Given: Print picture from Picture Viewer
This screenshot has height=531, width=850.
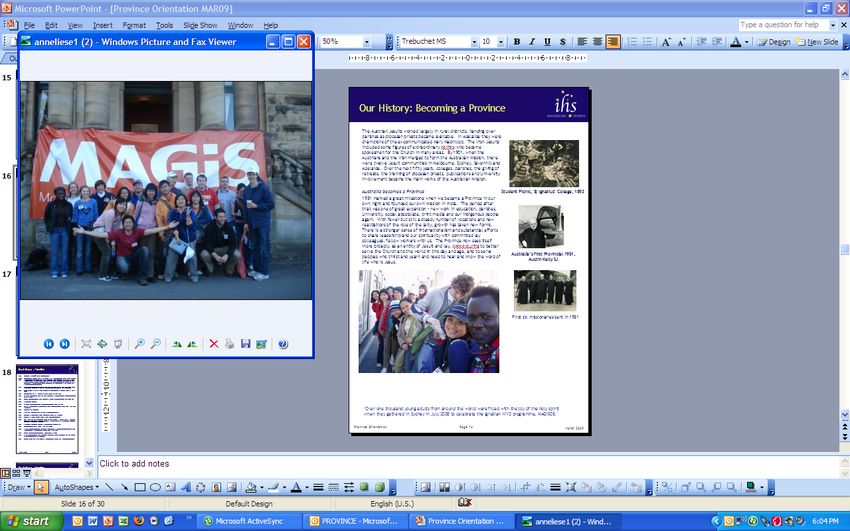Looking at the screenshot, I should coord(229,344).
